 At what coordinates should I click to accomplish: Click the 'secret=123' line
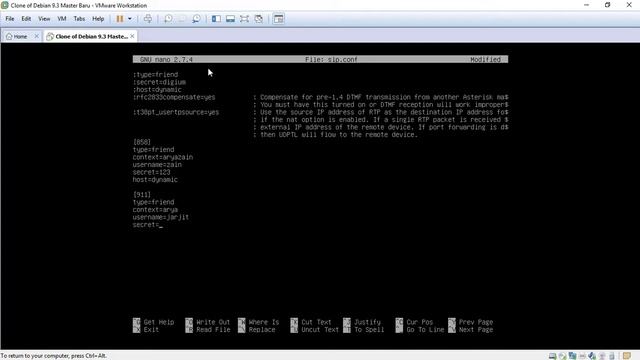click(x=151, y=172)
